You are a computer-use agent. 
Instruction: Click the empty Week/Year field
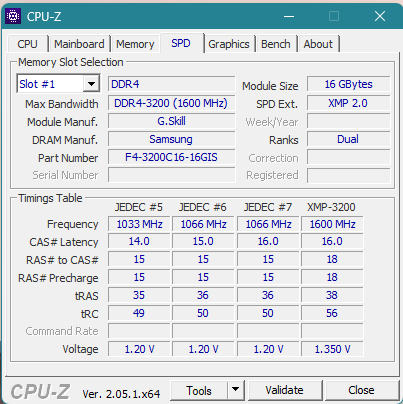point(349,121)
